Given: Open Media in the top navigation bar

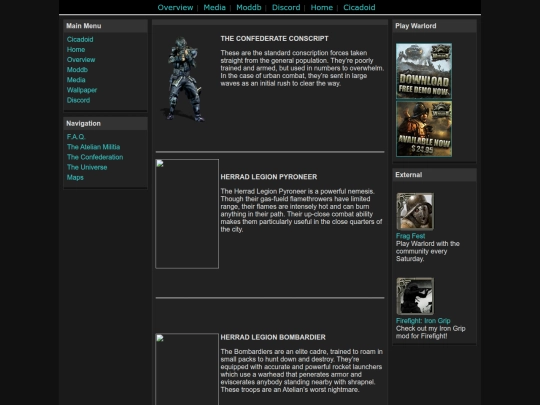Looking at the screenshot, I should [x=214, y=7].
